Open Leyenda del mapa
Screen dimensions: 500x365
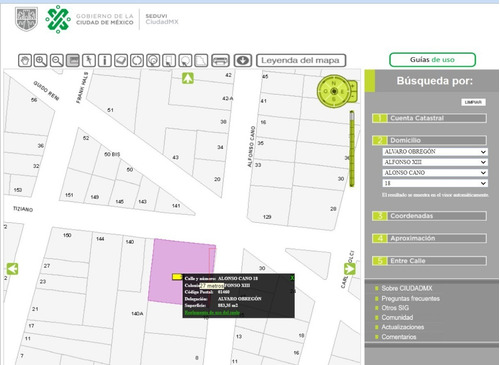301,61
